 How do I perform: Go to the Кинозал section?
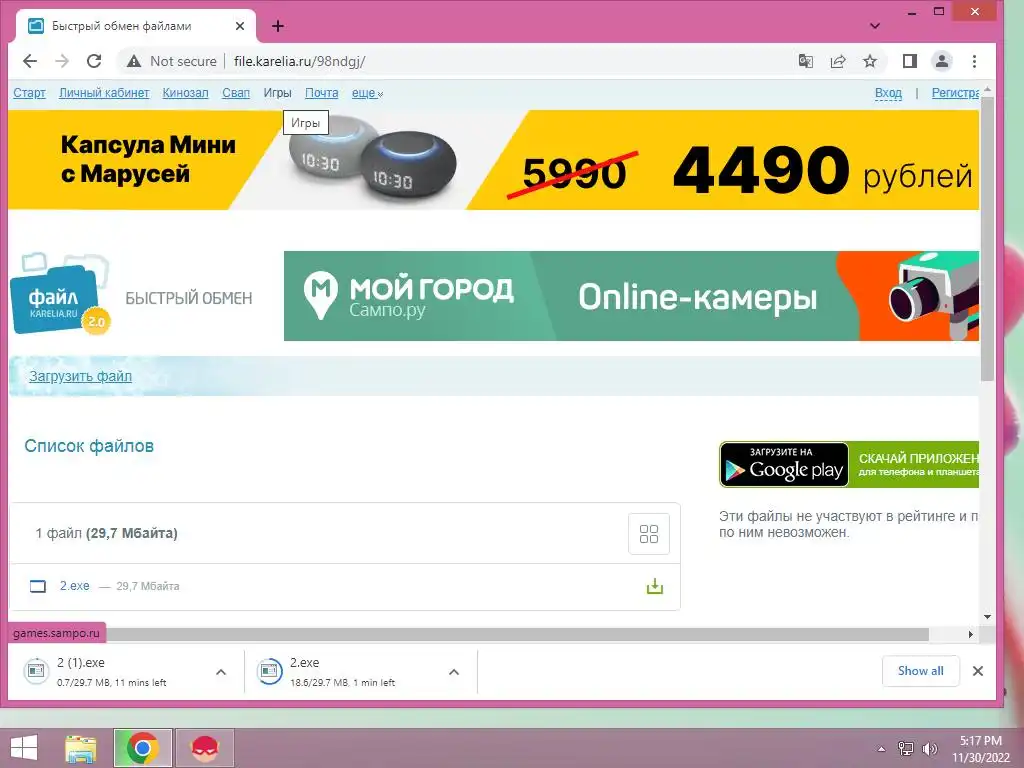[185, 93]
